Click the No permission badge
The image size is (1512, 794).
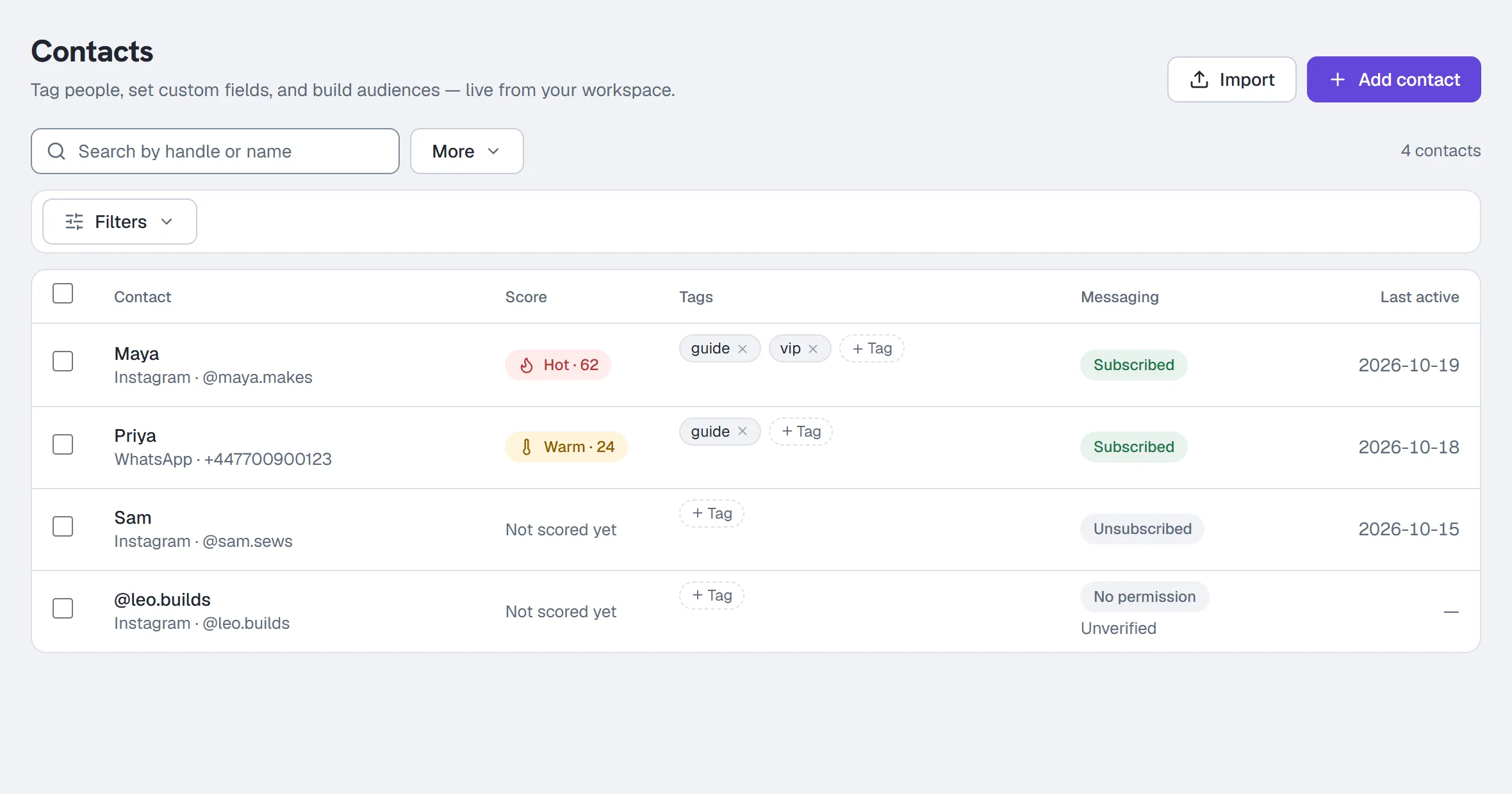coord(1145,597)
